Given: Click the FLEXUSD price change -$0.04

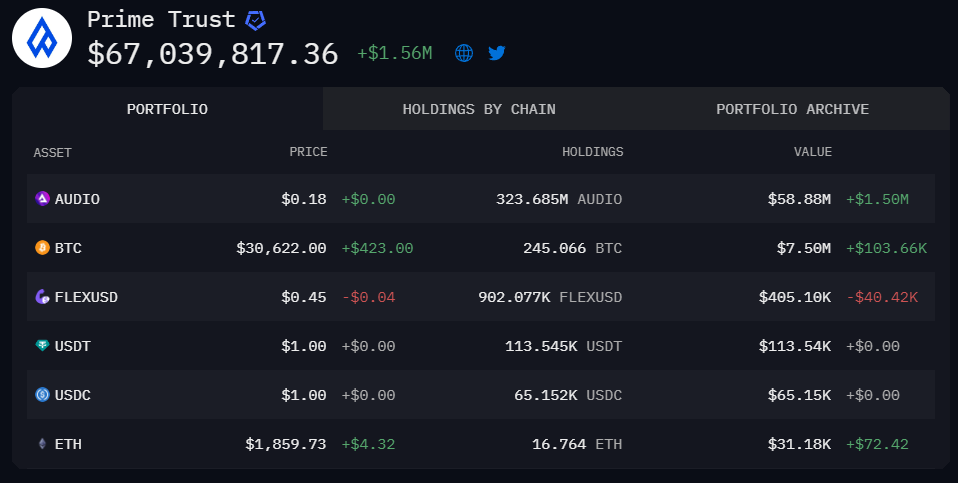Looking at the screenshot, I should (x=368, y=297).
